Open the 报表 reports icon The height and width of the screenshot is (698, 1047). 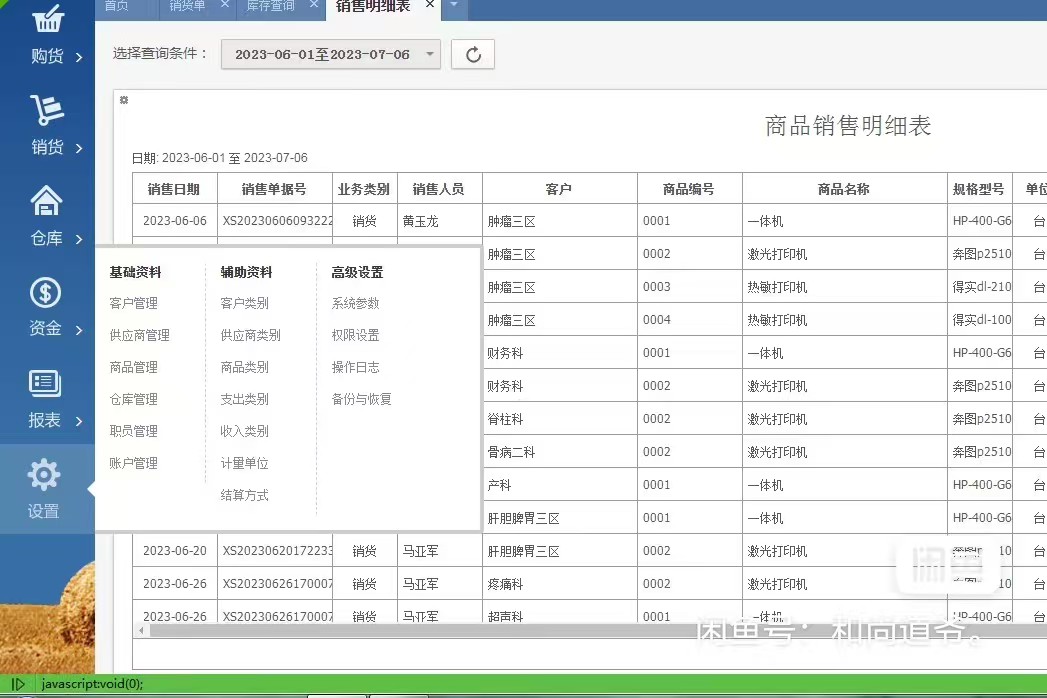pos(47,384)
